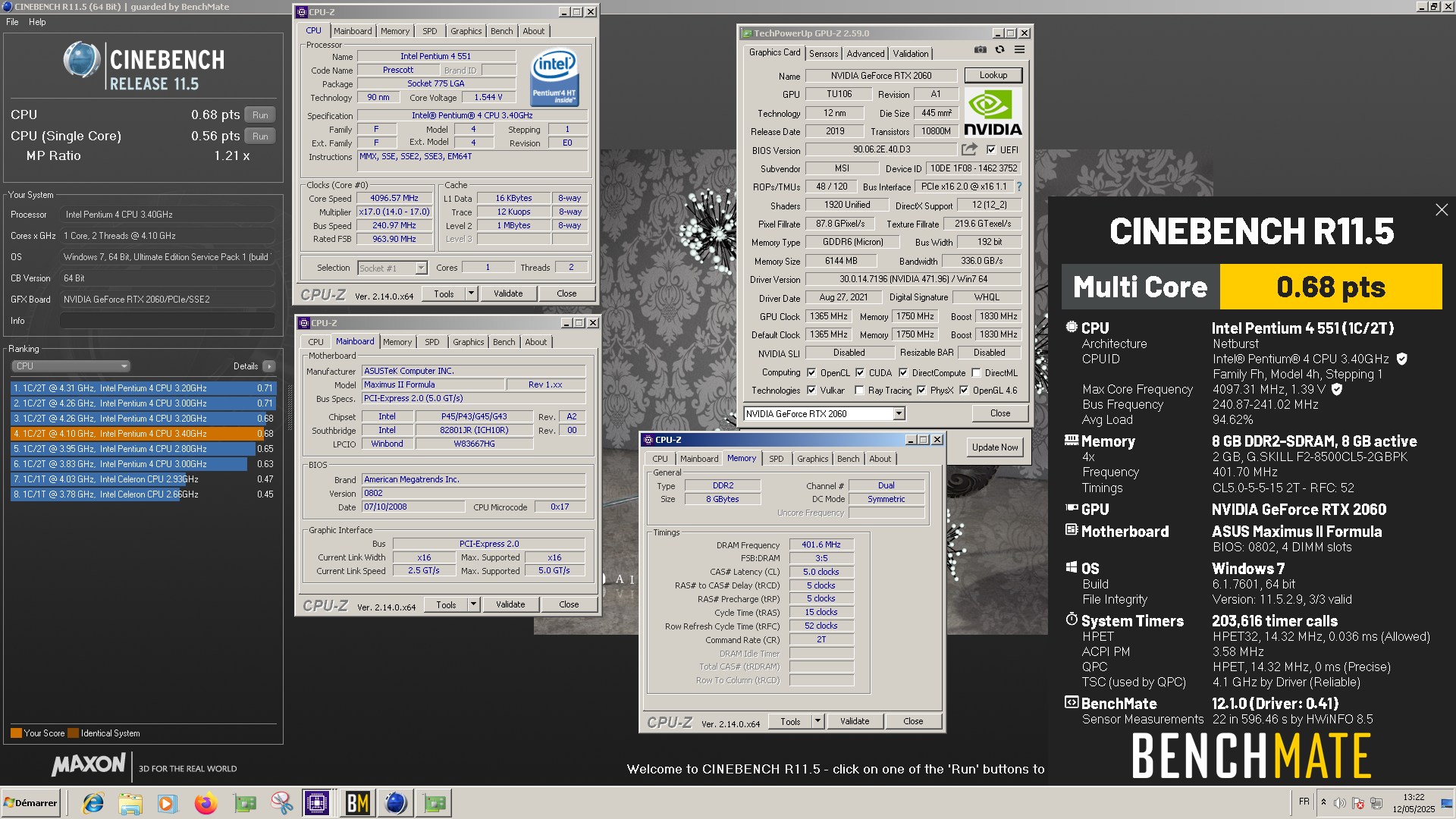1456x819 pixels.
Task: Click the NVIDIA logo in GPU-Z
Action: point(993,112)
